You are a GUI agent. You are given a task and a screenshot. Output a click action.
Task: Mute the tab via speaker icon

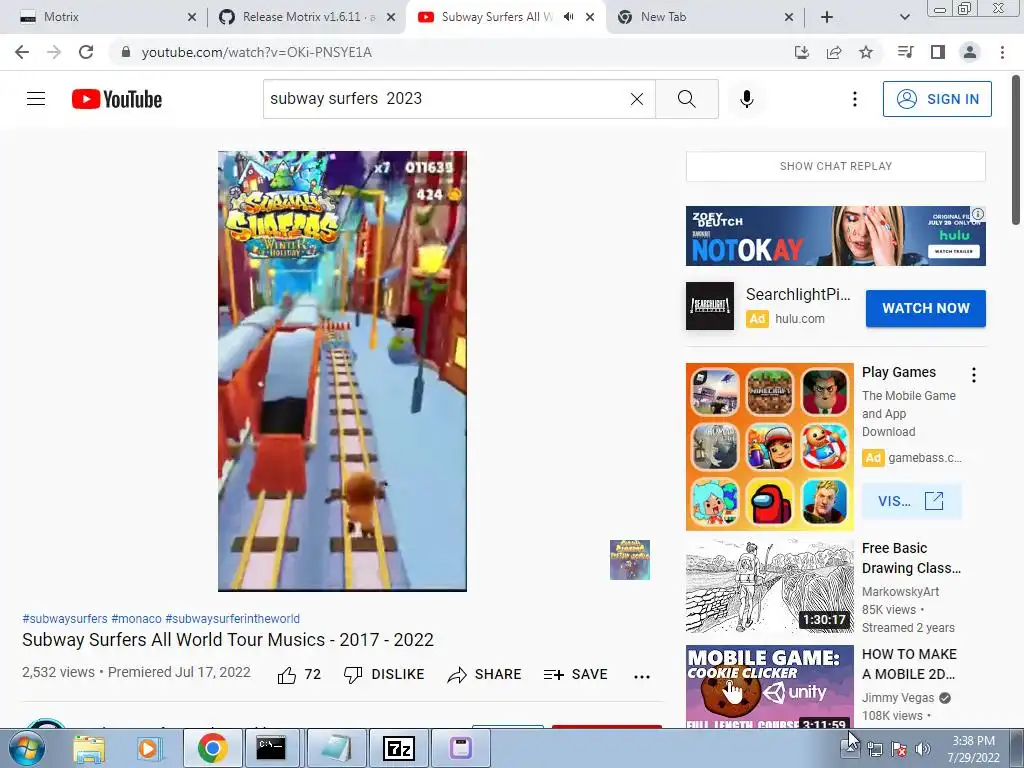[x=568, y=17]
